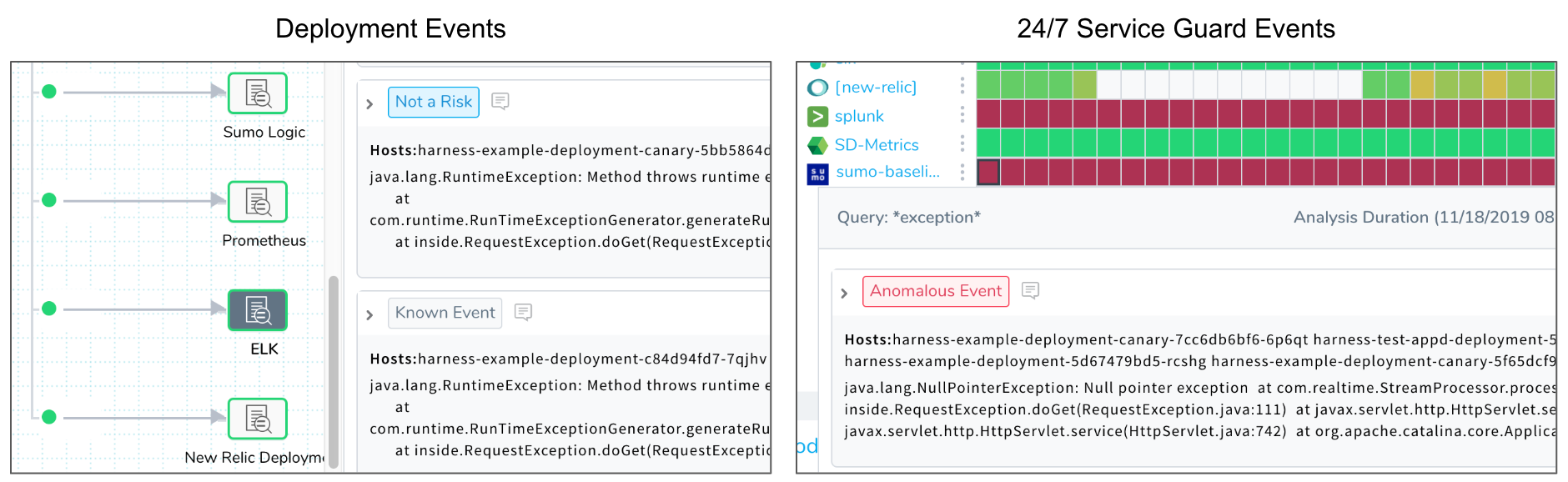Open options menu for new-relic row
Image resolution: width=1568 pixels, height=482 pixels.
click(962, 86)
